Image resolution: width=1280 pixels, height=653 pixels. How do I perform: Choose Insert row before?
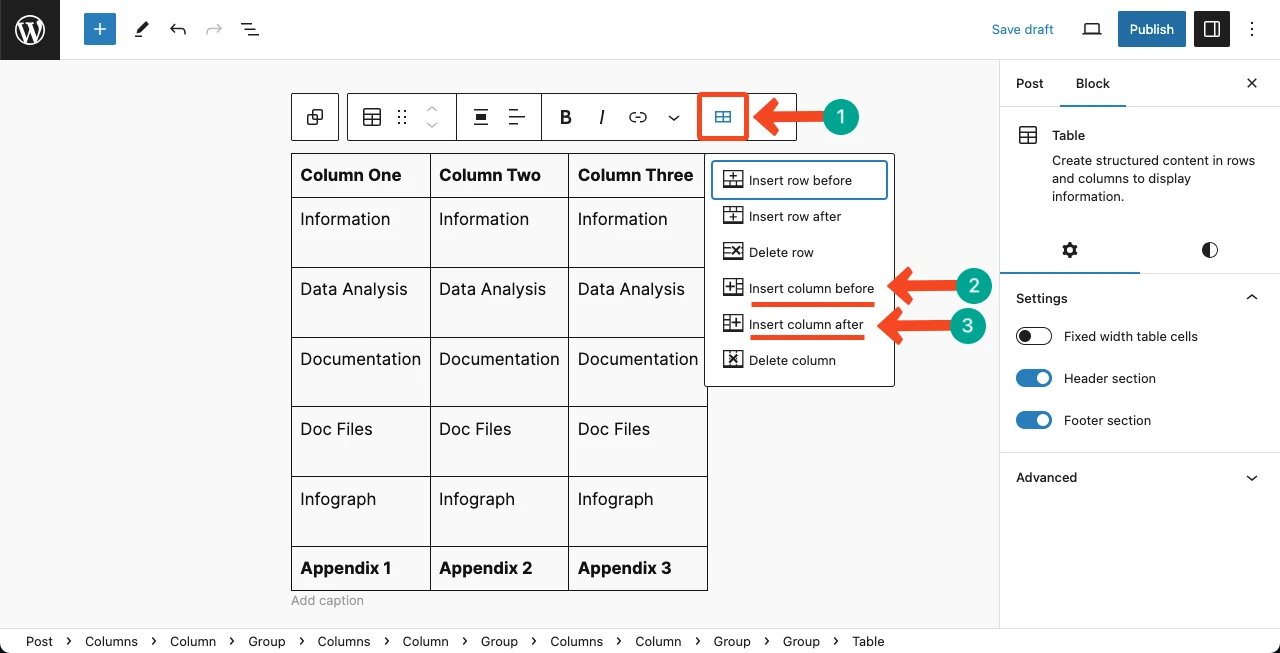799,180
